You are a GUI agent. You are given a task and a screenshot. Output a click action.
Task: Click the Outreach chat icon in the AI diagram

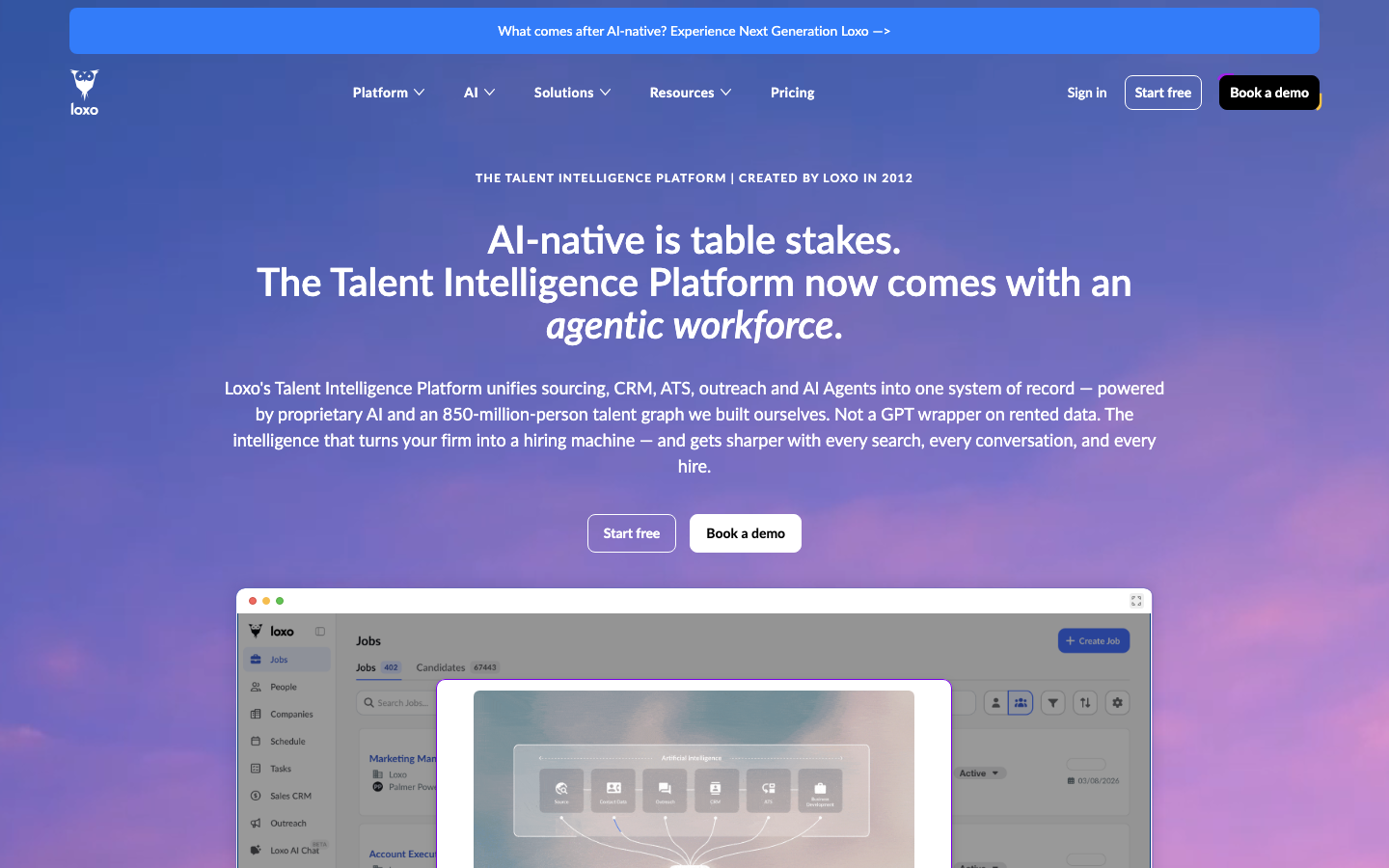point(665,789)
